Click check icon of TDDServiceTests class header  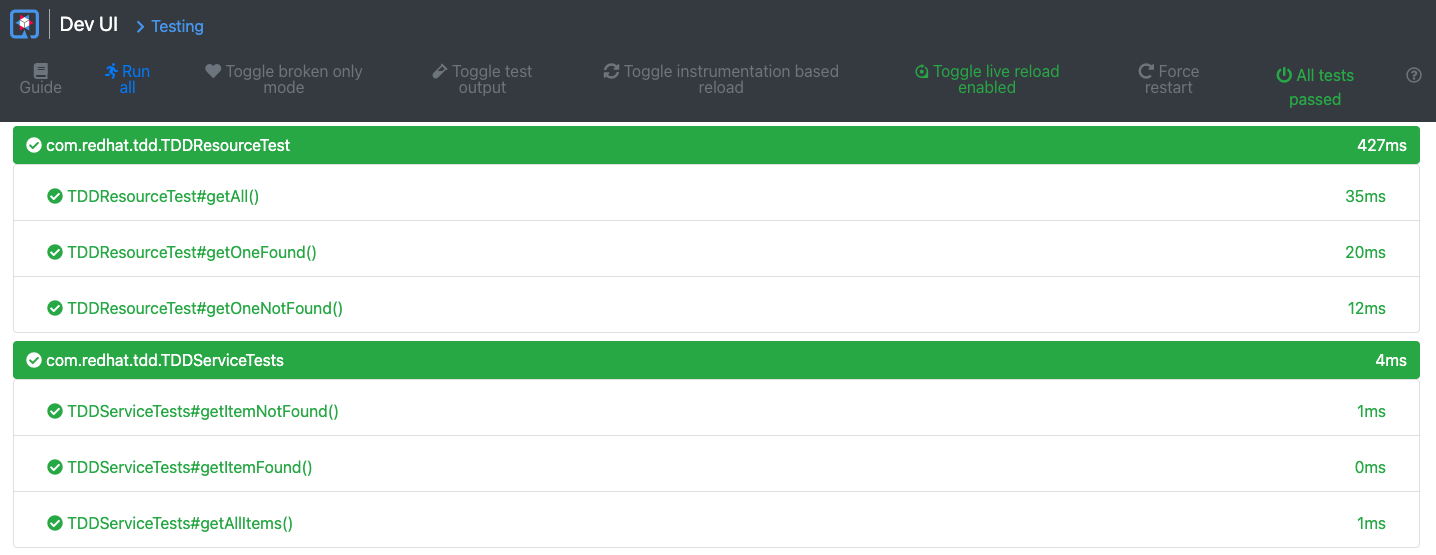tap(34, 360)
